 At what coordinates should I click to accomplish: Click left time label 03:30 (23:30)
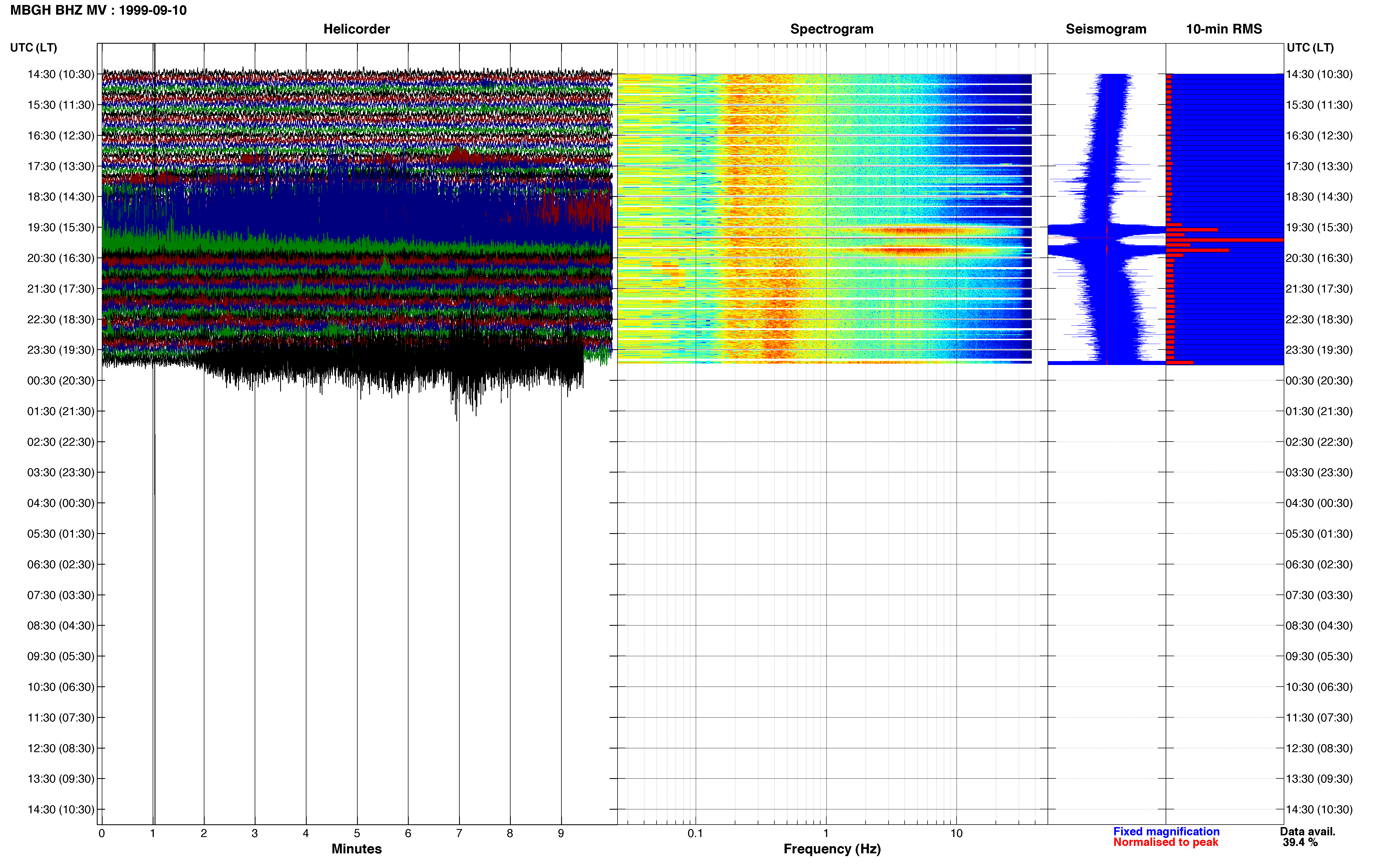click(x=61, y=472)
